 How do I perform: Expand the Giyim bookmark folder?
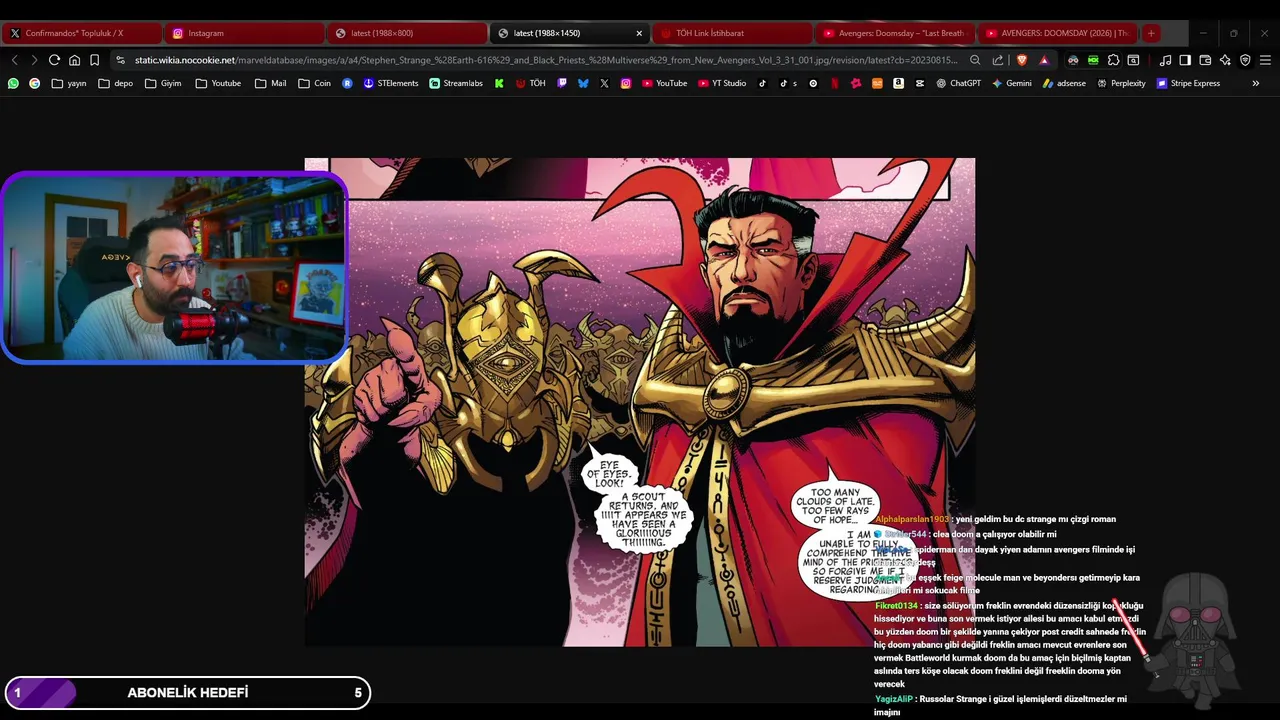tap(163, 83)
